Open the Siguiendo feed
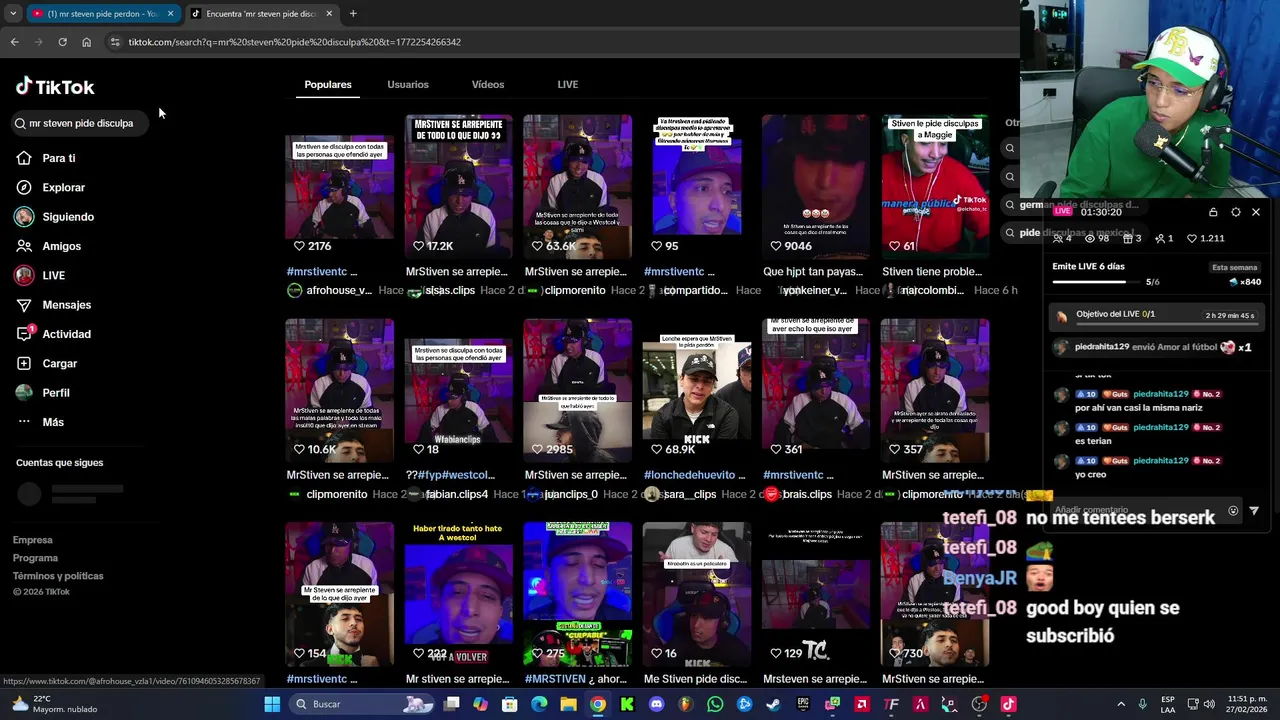The image size is (1280, 720). click(54, 217)
